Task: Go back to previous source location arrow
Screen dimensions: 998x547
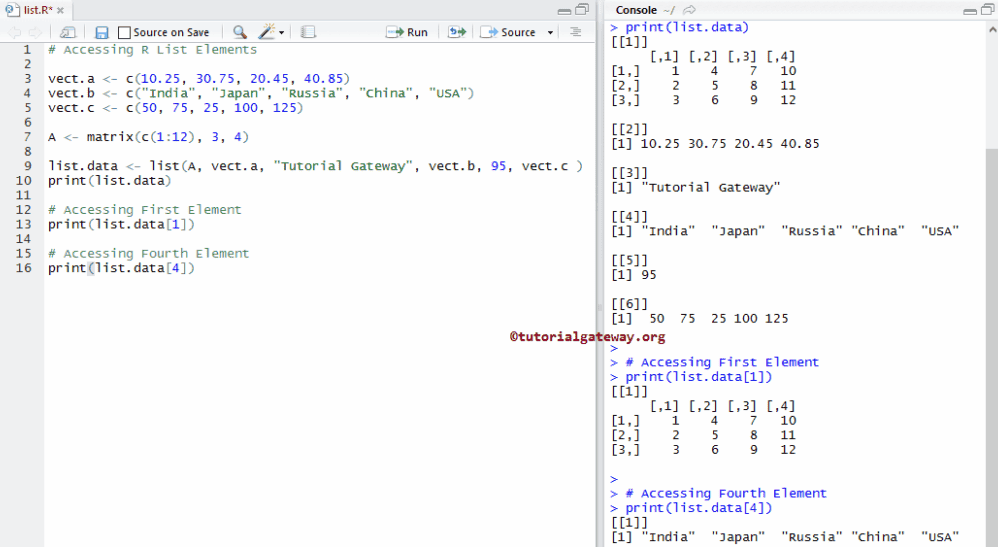Action: click(x=15, y=32)
